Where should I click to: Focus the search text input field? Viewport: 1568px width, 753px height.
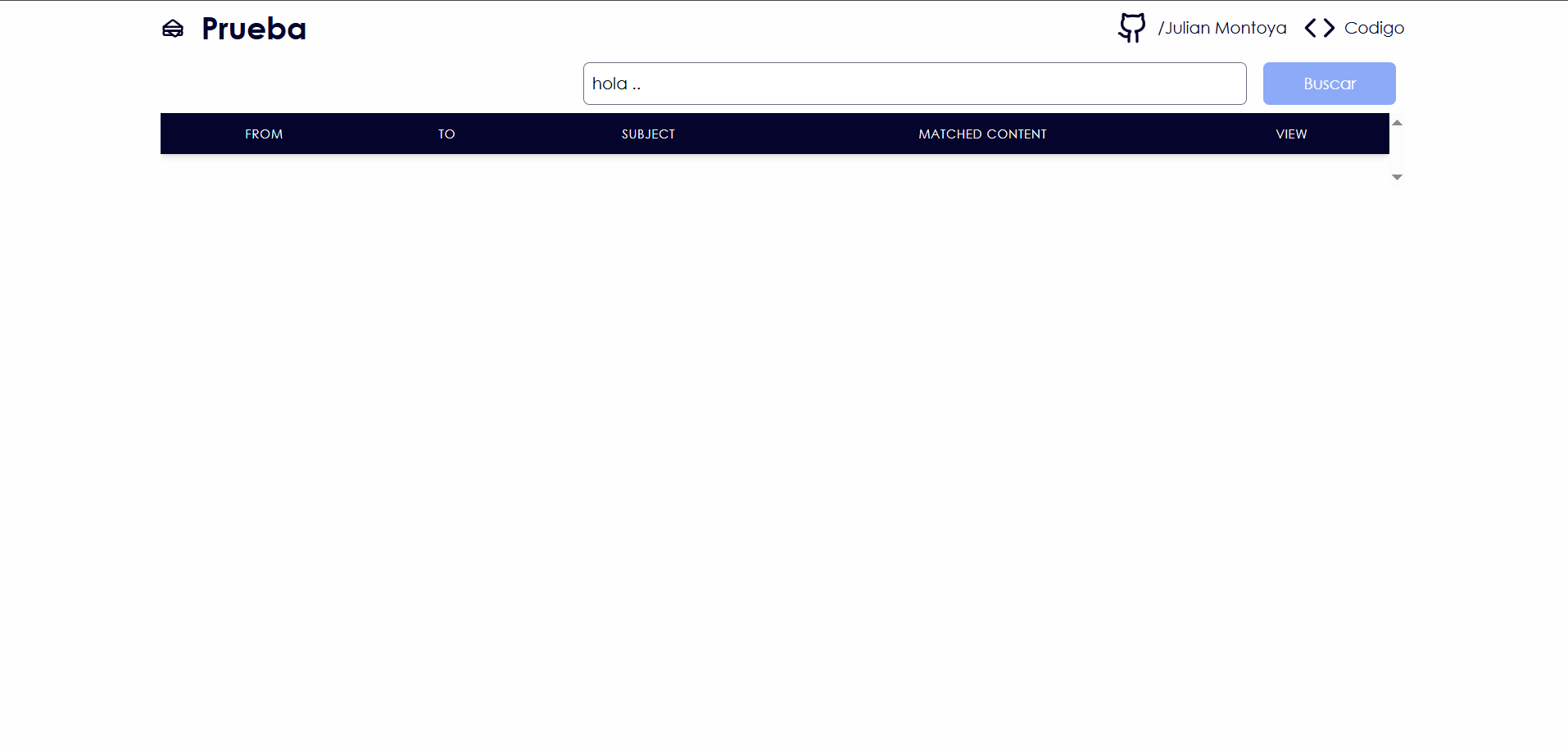pos(914,84)
